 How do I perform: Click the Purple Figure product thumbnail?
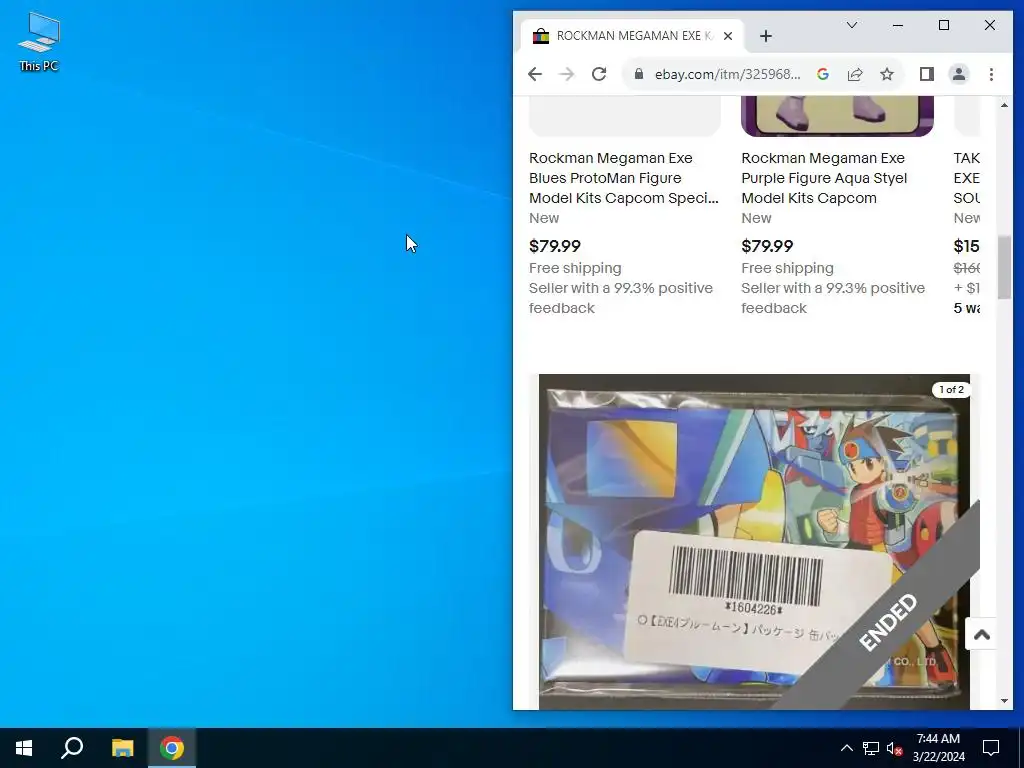click(837, 116)
